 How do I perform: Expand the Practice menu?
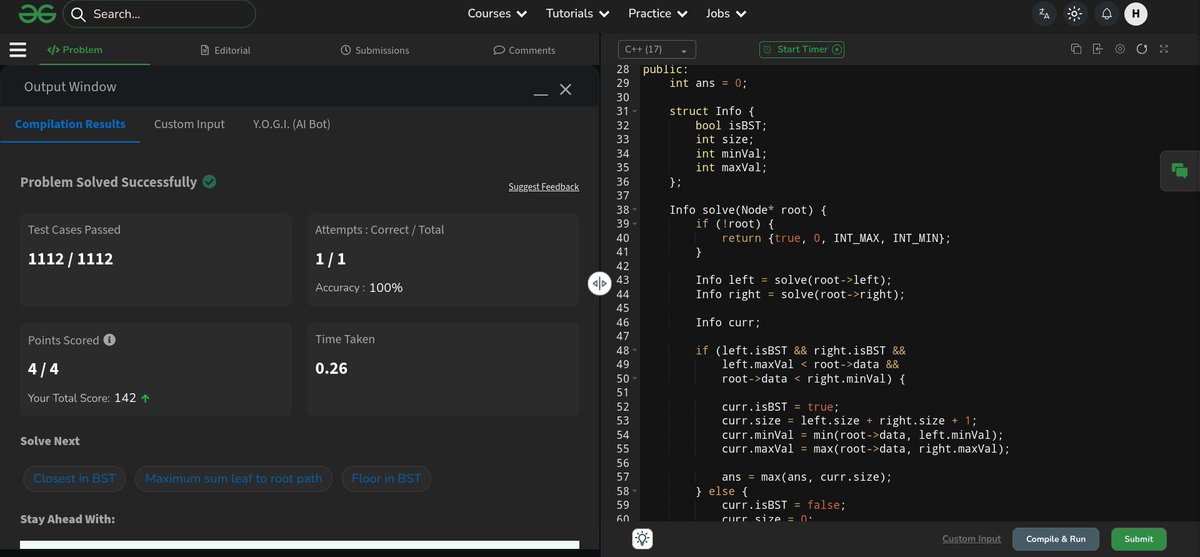pyautogui.click(x=657, y=14)
